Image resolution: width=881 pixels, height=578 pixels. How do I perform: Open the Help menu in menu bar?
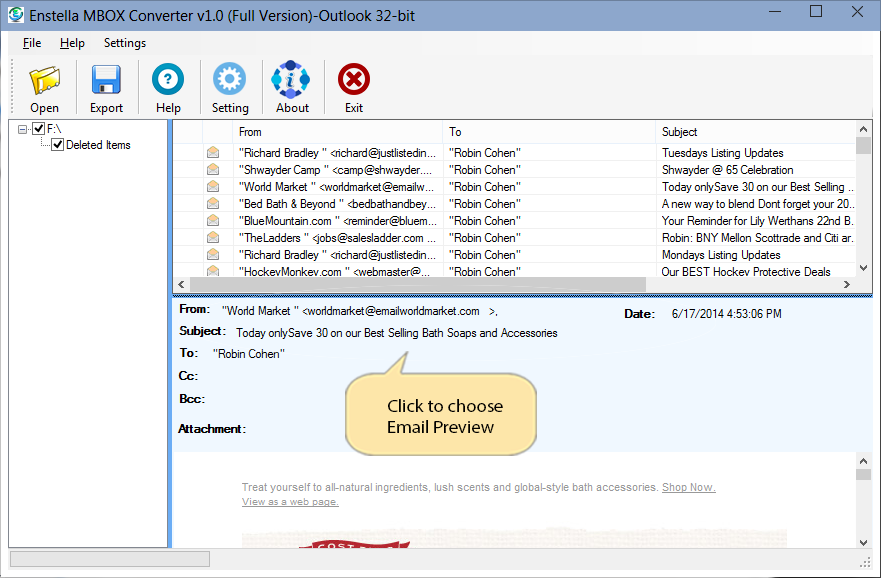pyautogui.click(x=72, y=43)
